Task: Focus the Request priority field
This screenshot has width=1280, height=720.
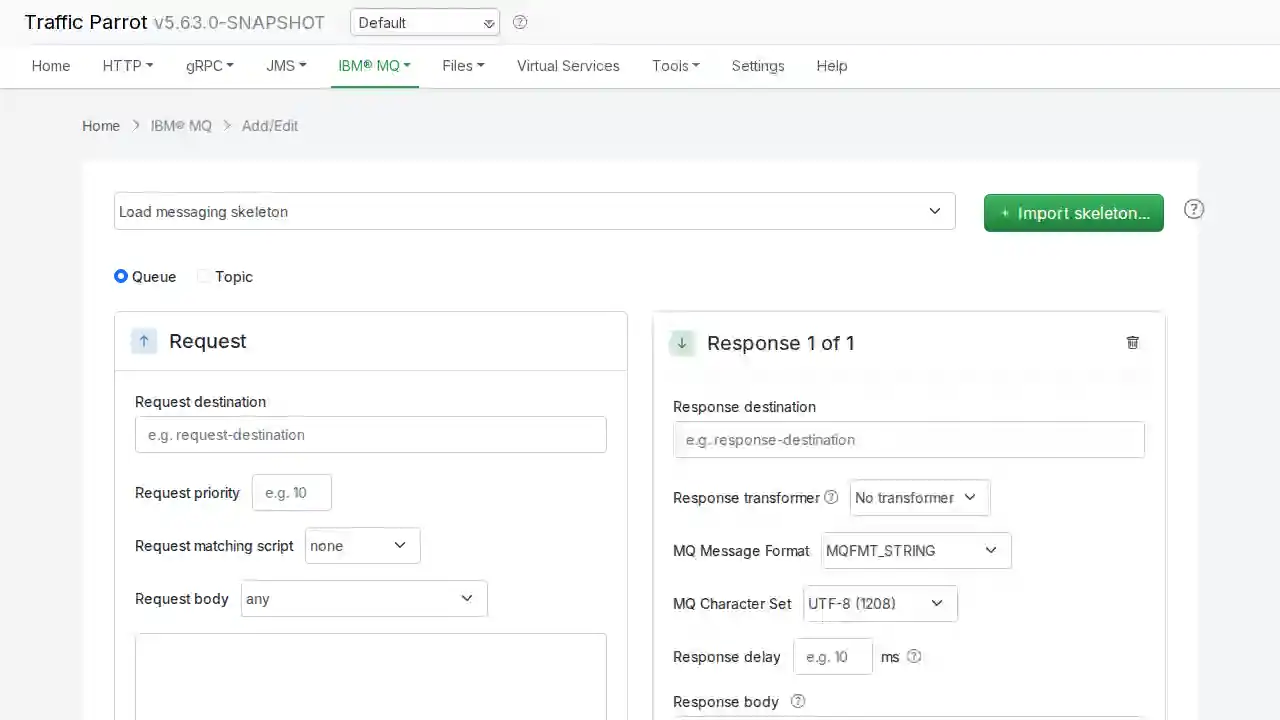Action: [x=292, y=492]
